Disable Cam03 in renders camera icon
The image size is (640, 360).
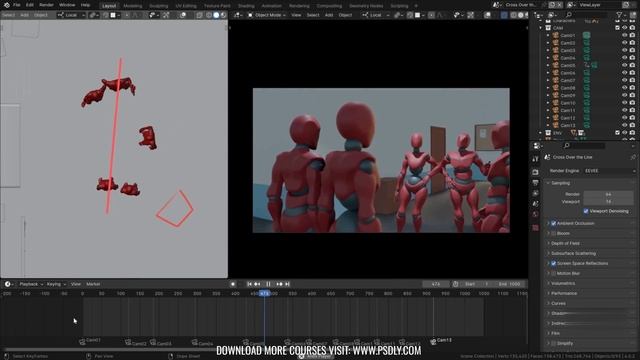tap(632, 50)
